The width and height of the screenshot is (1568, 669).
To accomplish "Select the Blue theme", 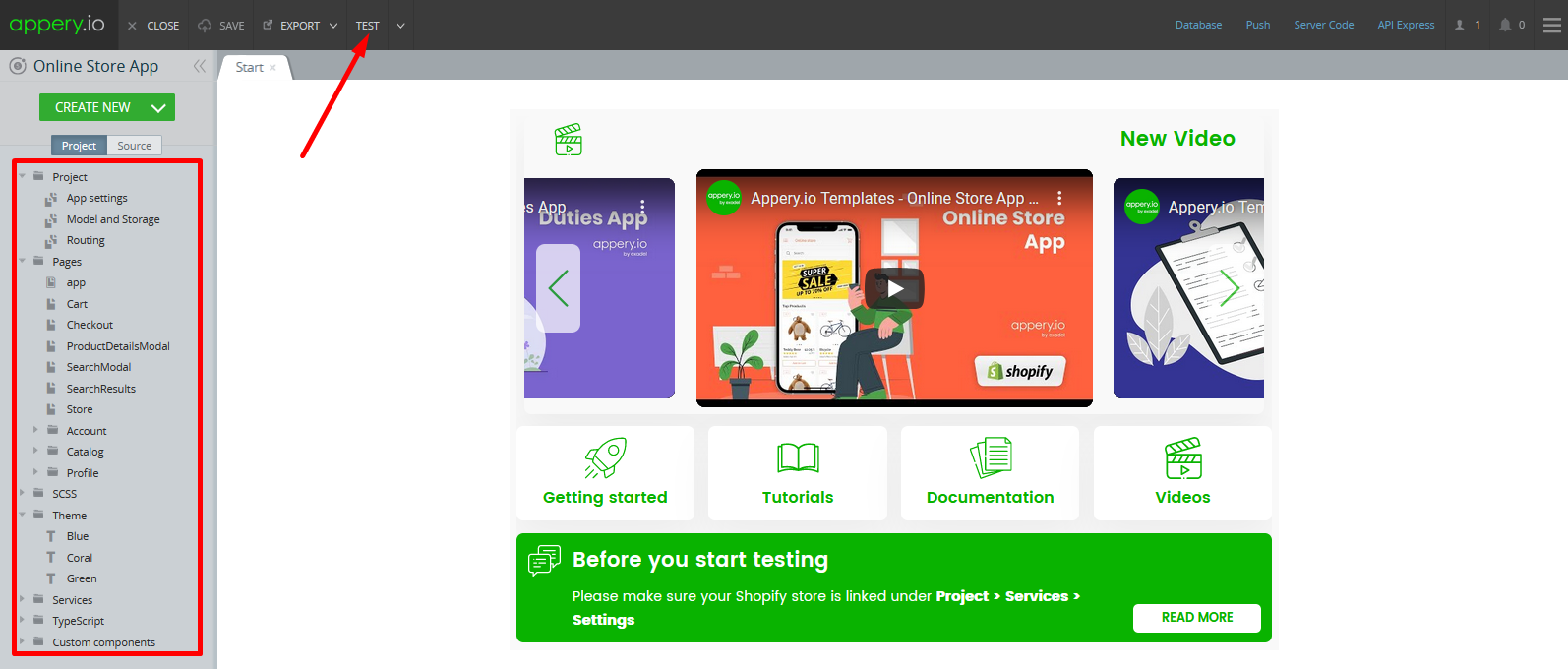I will [x=78, y=537].
